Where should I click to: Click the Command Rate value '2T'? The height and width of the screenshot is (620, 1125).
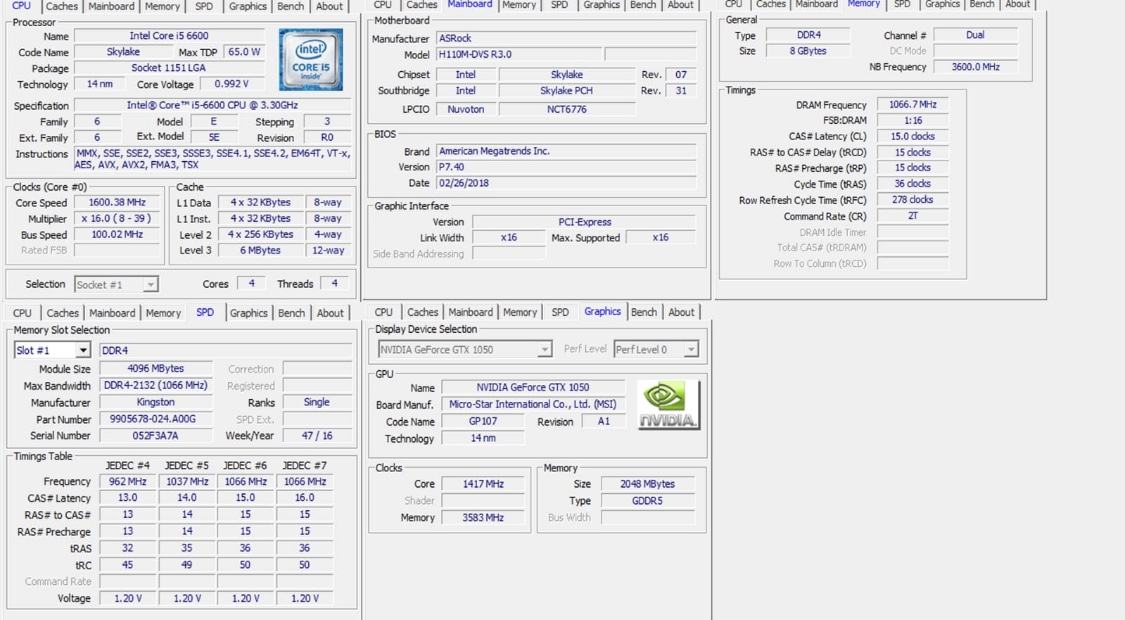coord(913,215)
